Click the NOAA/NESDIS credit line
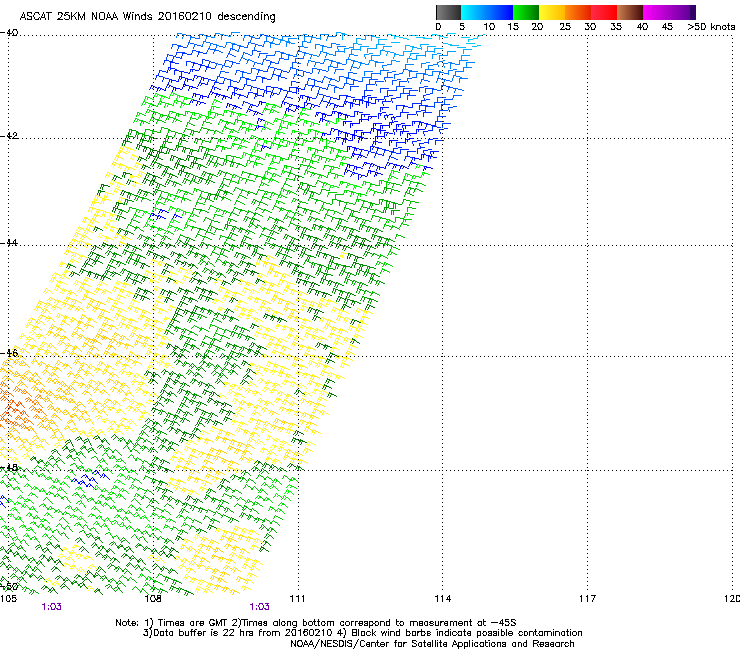 [x=432, y=644]
